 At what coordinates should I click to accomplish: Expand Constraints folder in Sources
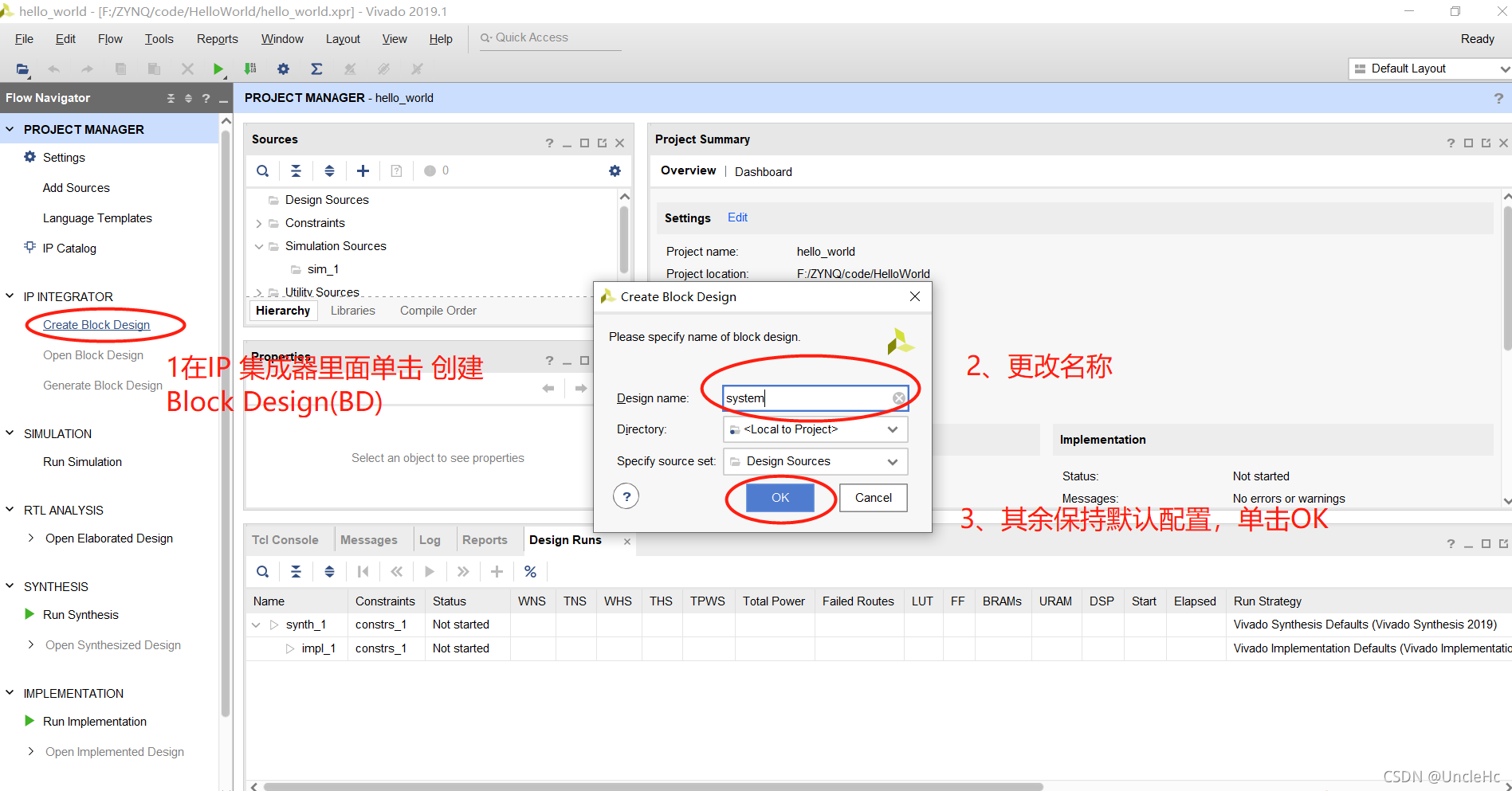point(258,224)
